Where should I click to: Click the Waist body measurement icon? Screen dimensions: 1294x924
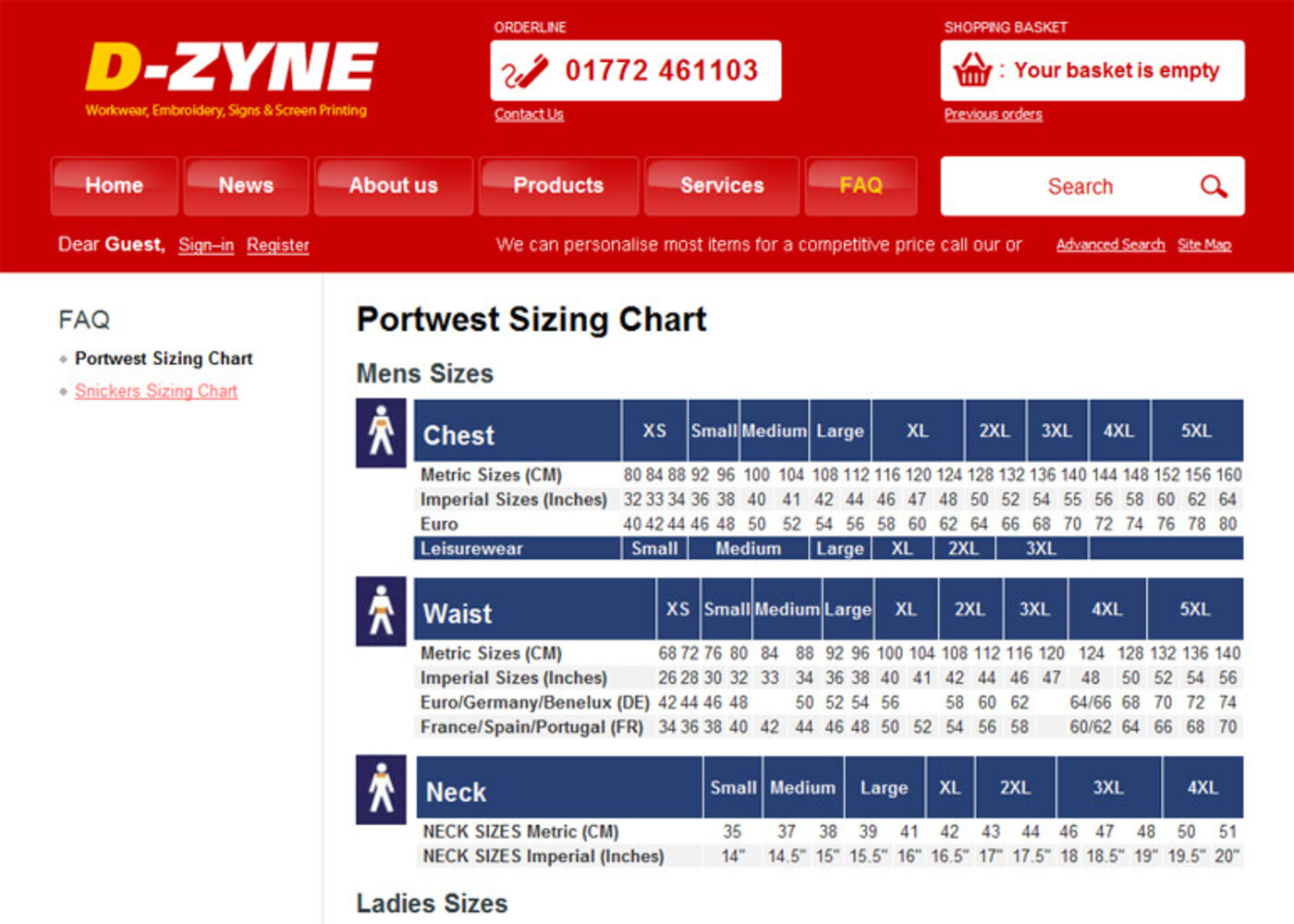click(x=381, y=611)
